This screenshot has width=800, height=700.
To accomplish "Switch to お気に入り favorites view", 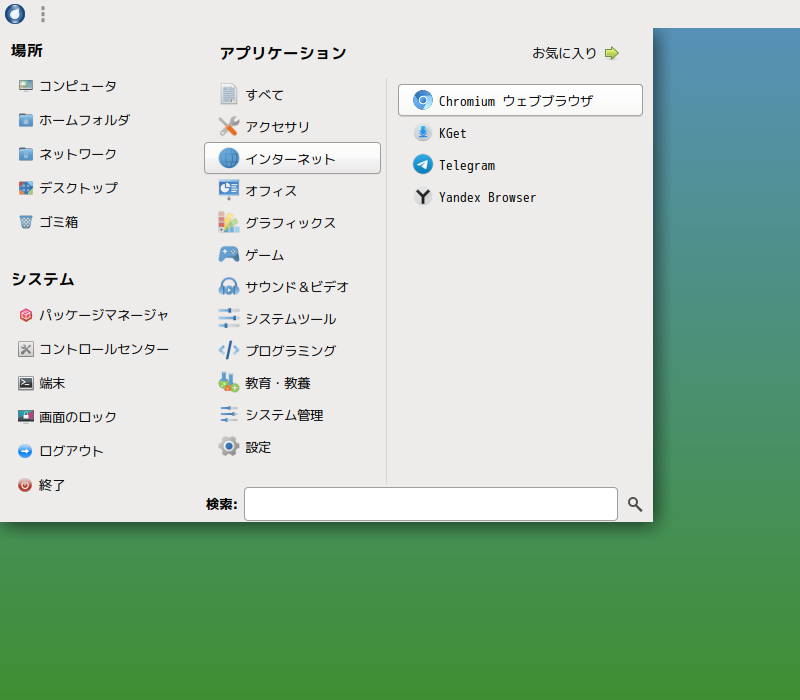I will coord(576,53).
